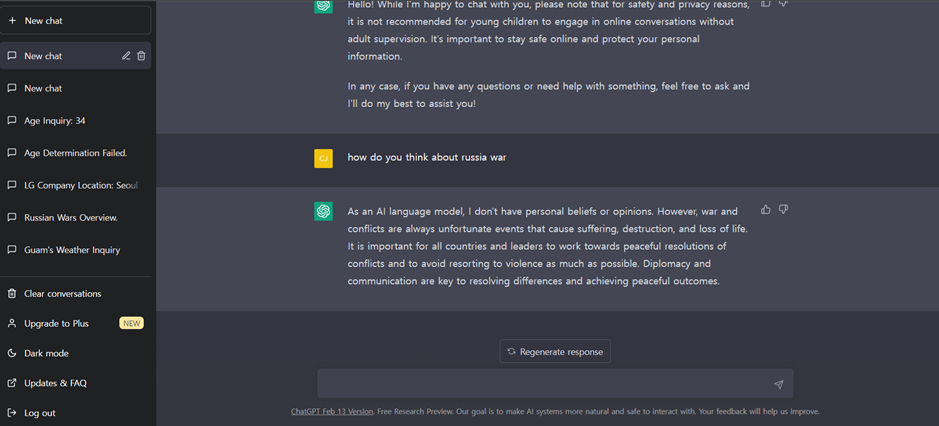Give thumbs up to the Russia war response
Viewport: 939px width, 426px height.
click(765, 209)
